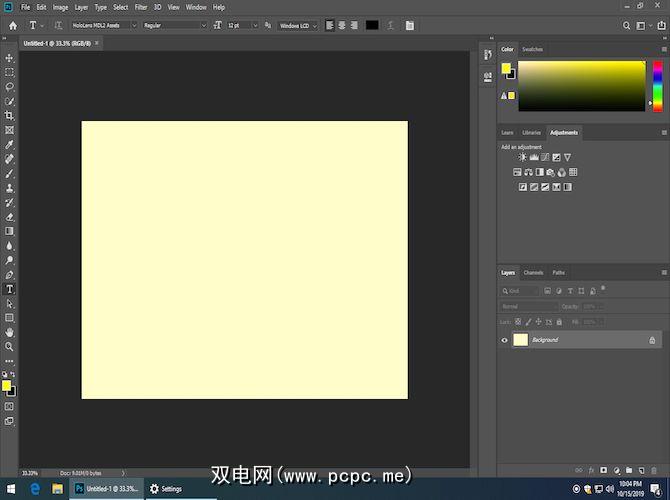Select the Crop tool
Viewport: 670px width, 500px height.
10,116
